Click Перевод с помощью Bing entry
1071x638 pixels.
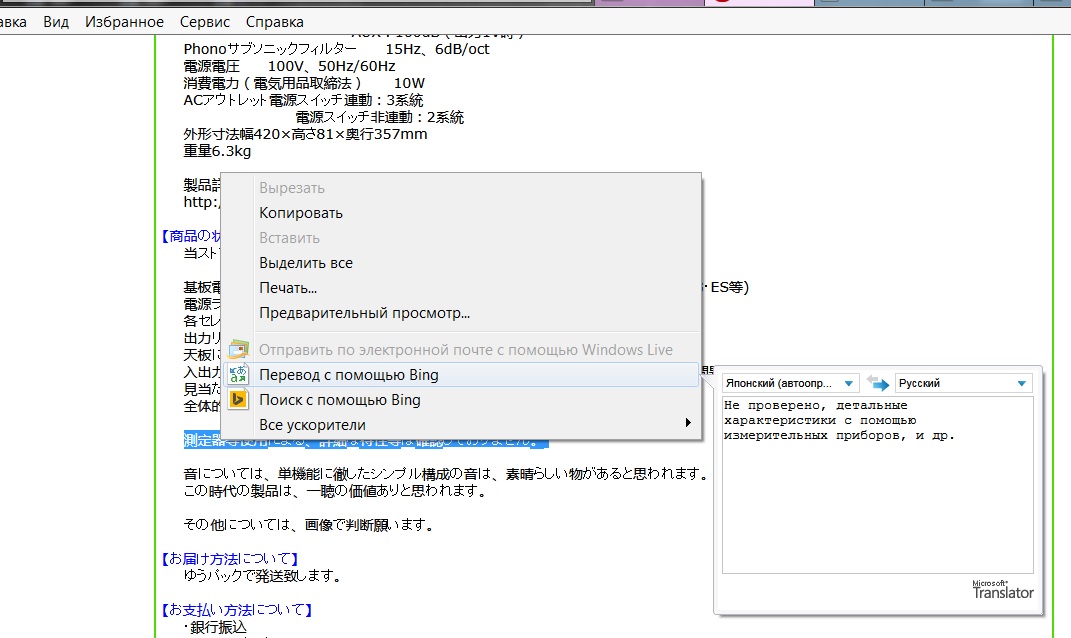pyautogui.click(x=461, y=375)
